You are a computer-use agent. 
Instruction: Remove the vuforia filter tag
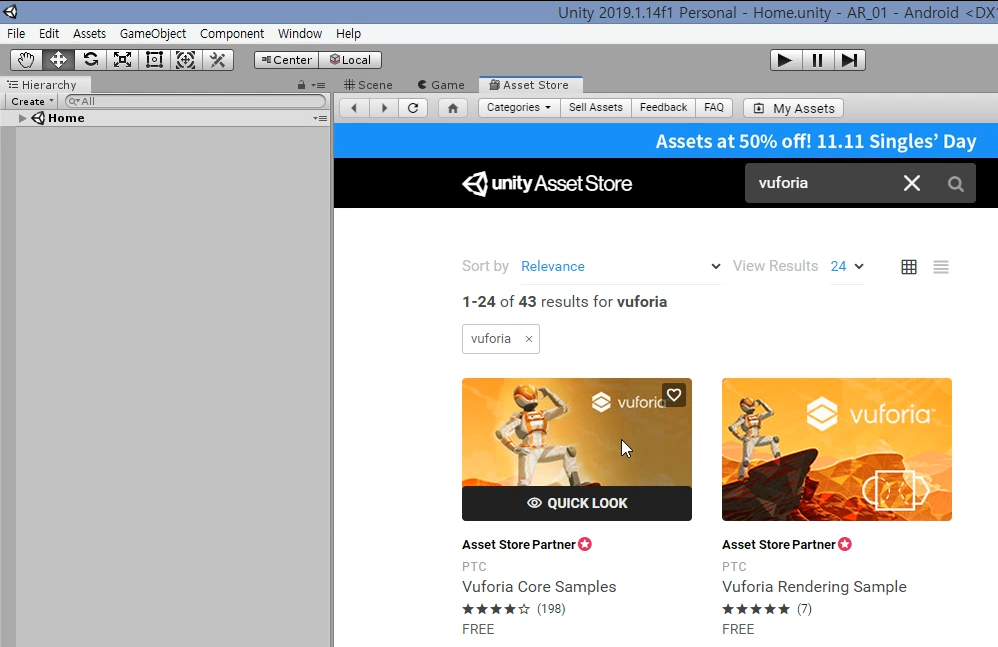529,339
